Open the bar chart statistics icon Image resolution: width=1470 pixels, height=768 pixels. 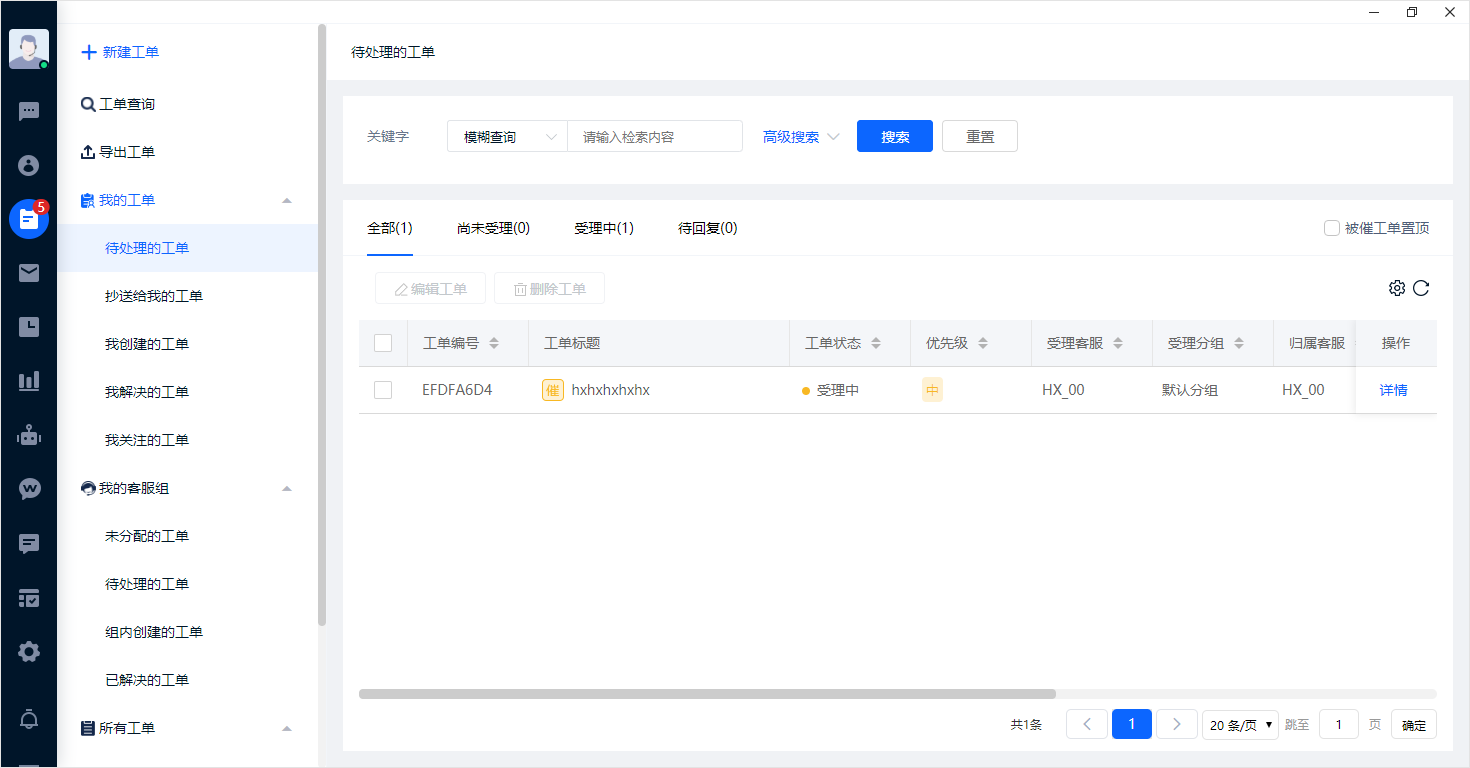pos(29,381)
